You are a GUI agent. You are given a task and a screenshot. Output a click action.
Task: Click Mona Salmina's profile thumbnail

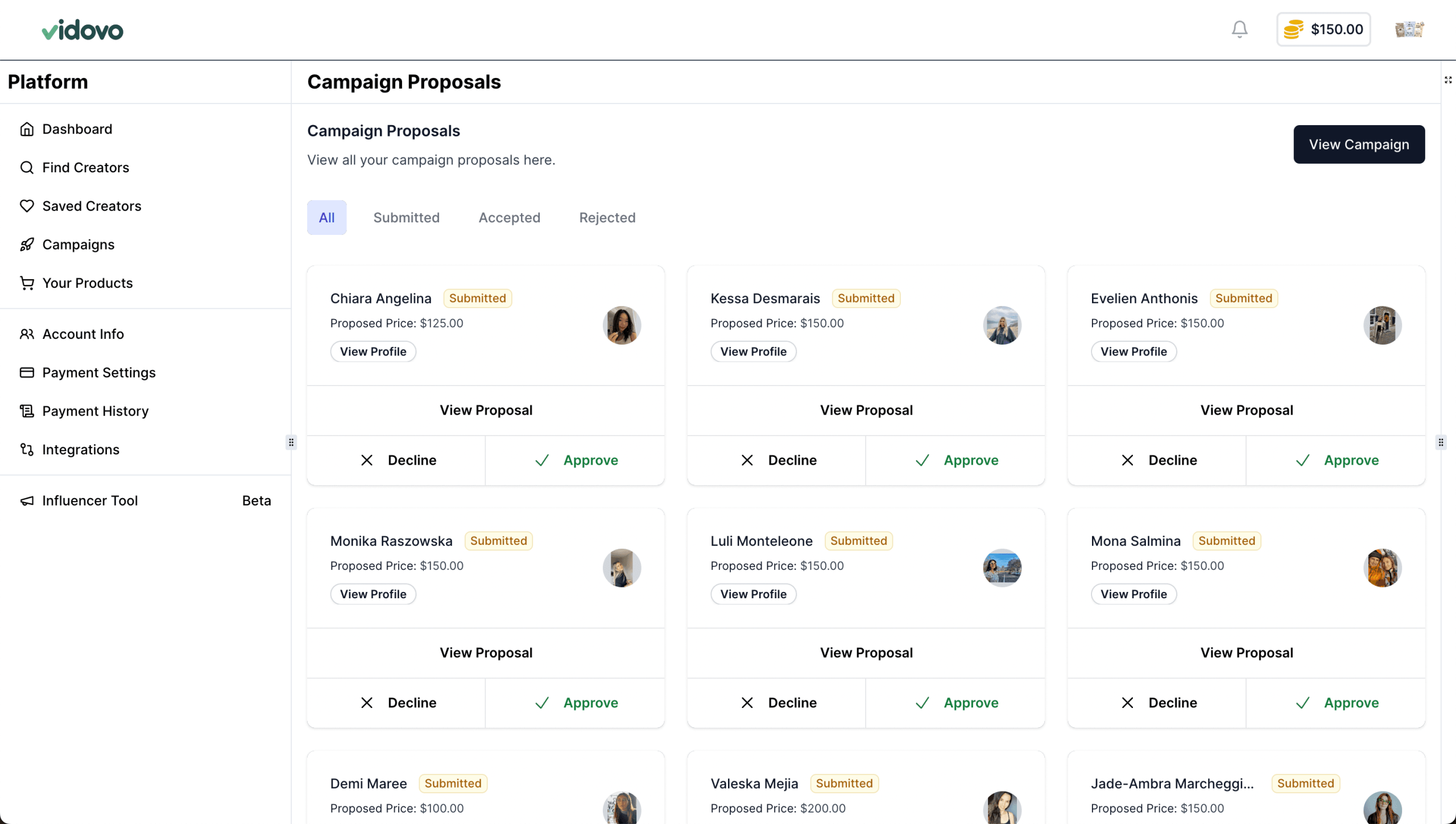[1382, 568]
